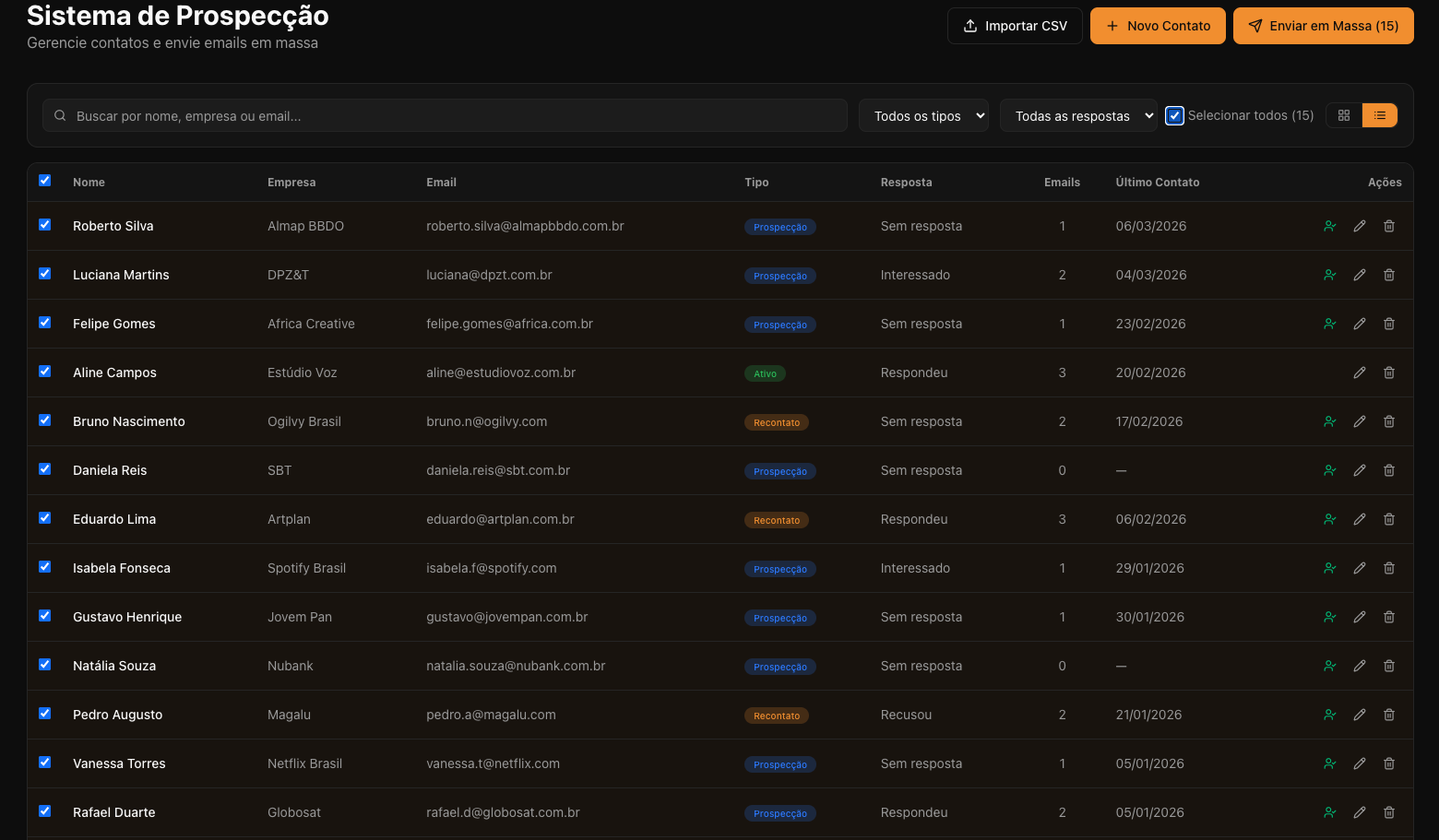Expand the Todas as respostas filter
This screenshot has height=840, width=1439.
(x=1077, y=116)
